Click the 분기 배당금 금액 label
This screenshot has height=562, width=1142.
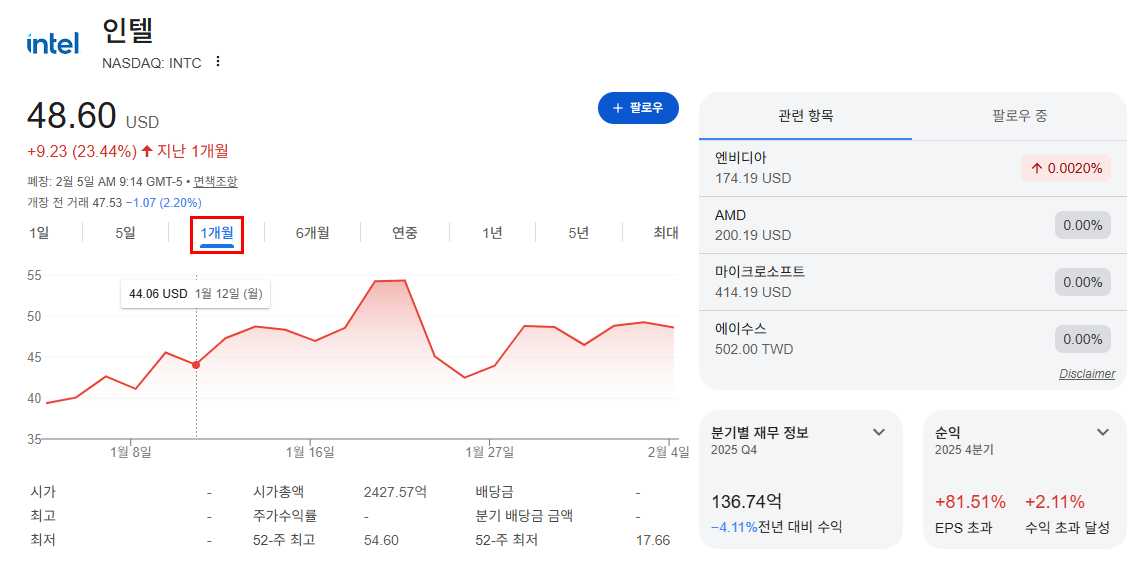click(524, 516)
